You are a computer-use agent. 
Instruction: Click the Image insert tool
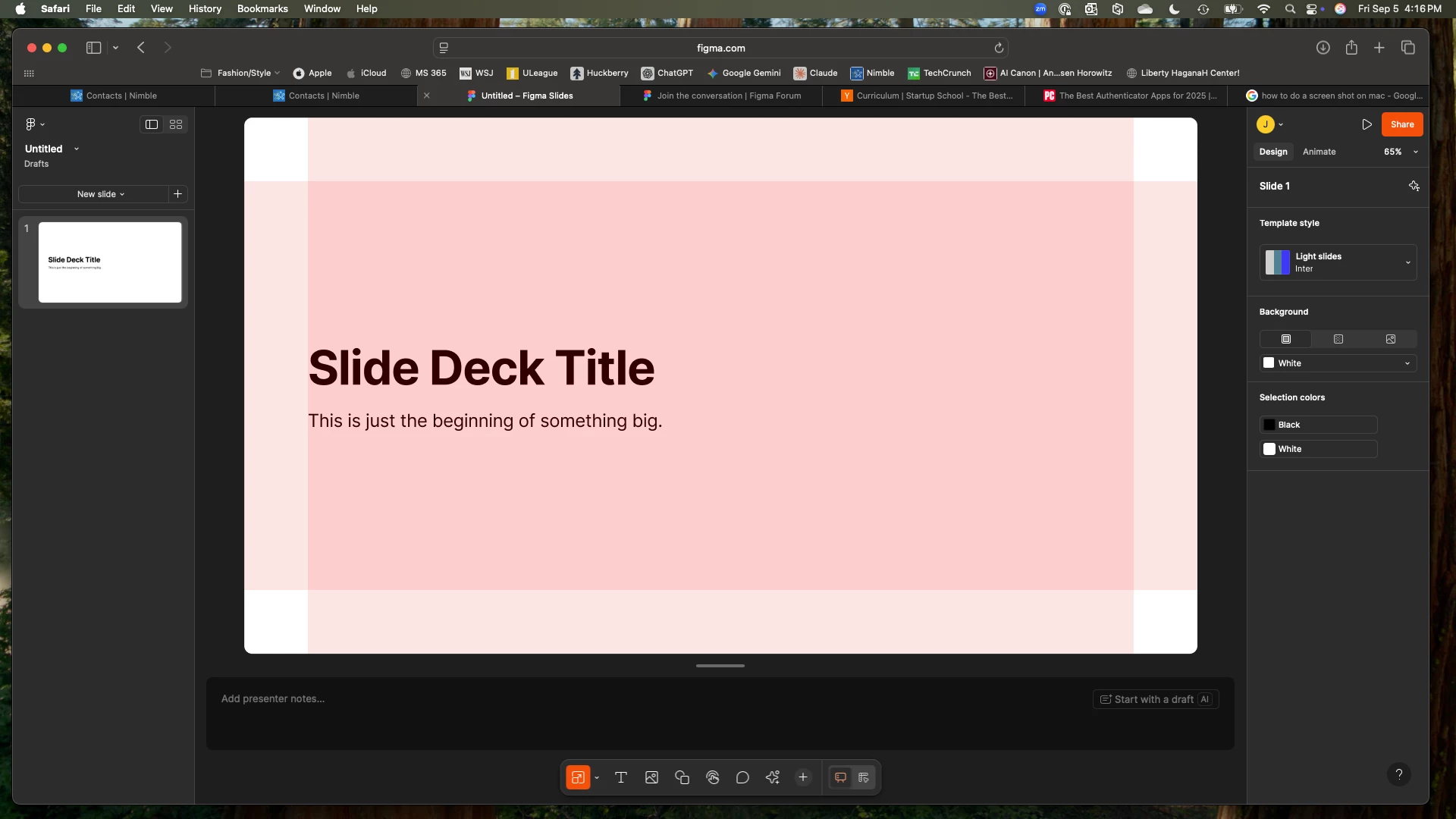[651, 777]
